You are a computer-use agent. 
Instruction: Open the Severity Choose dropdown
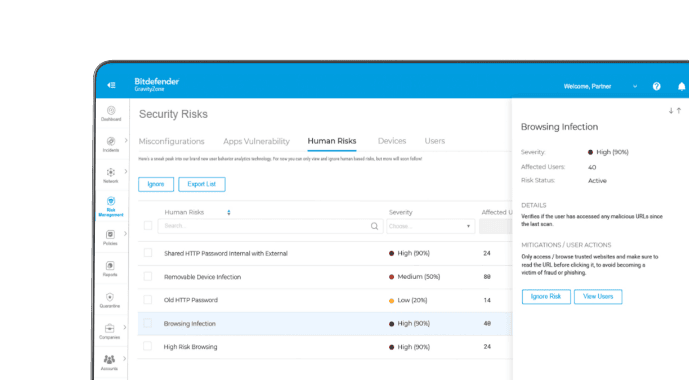pos(430,226)
